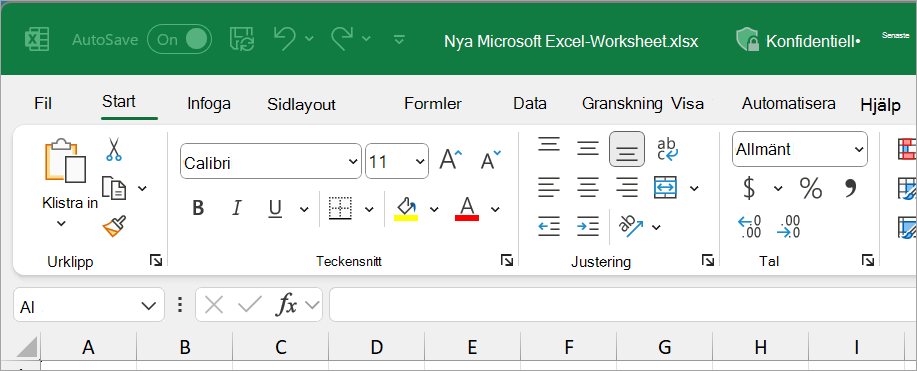Open the Fil tab

[43, 104]
